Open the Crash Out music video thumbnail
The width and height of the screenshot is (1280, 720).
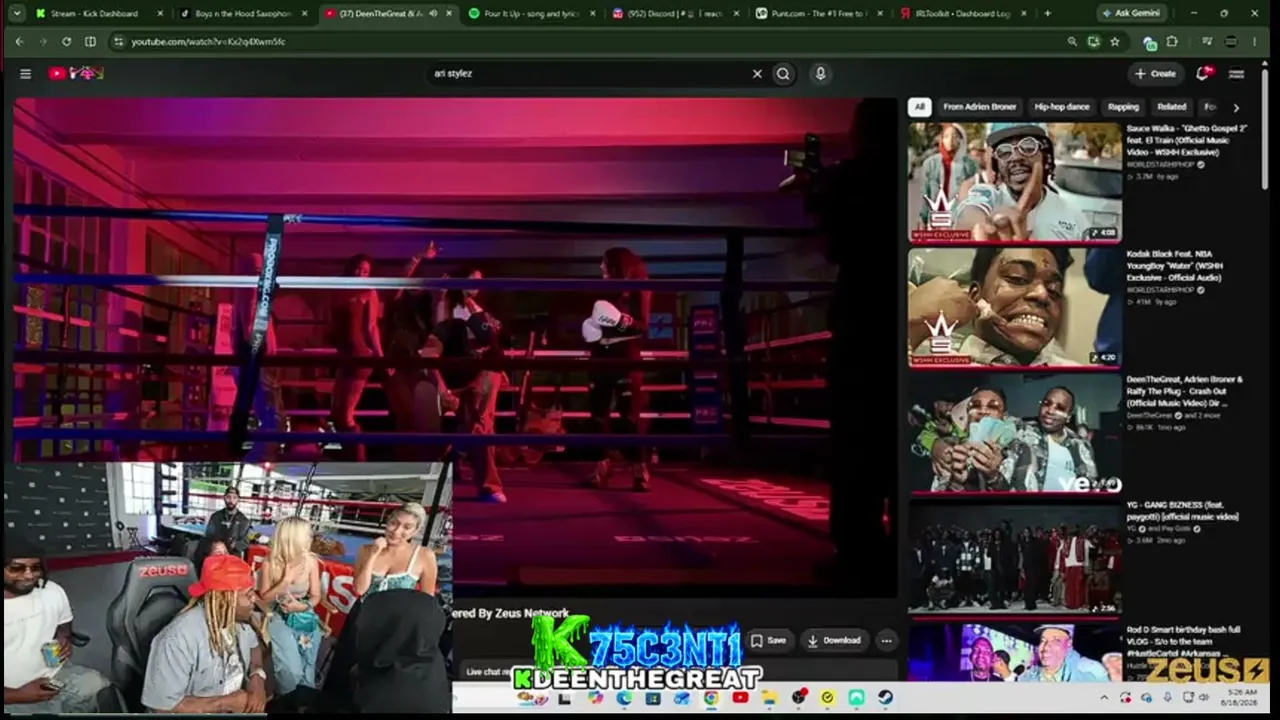tap(1015, 432)
